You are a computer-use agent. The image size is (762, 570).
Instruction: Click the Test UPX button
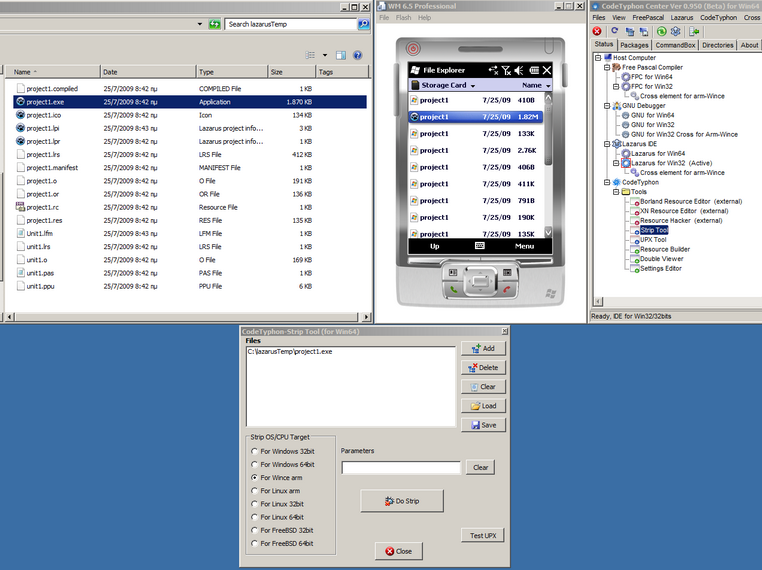[483, 535]
